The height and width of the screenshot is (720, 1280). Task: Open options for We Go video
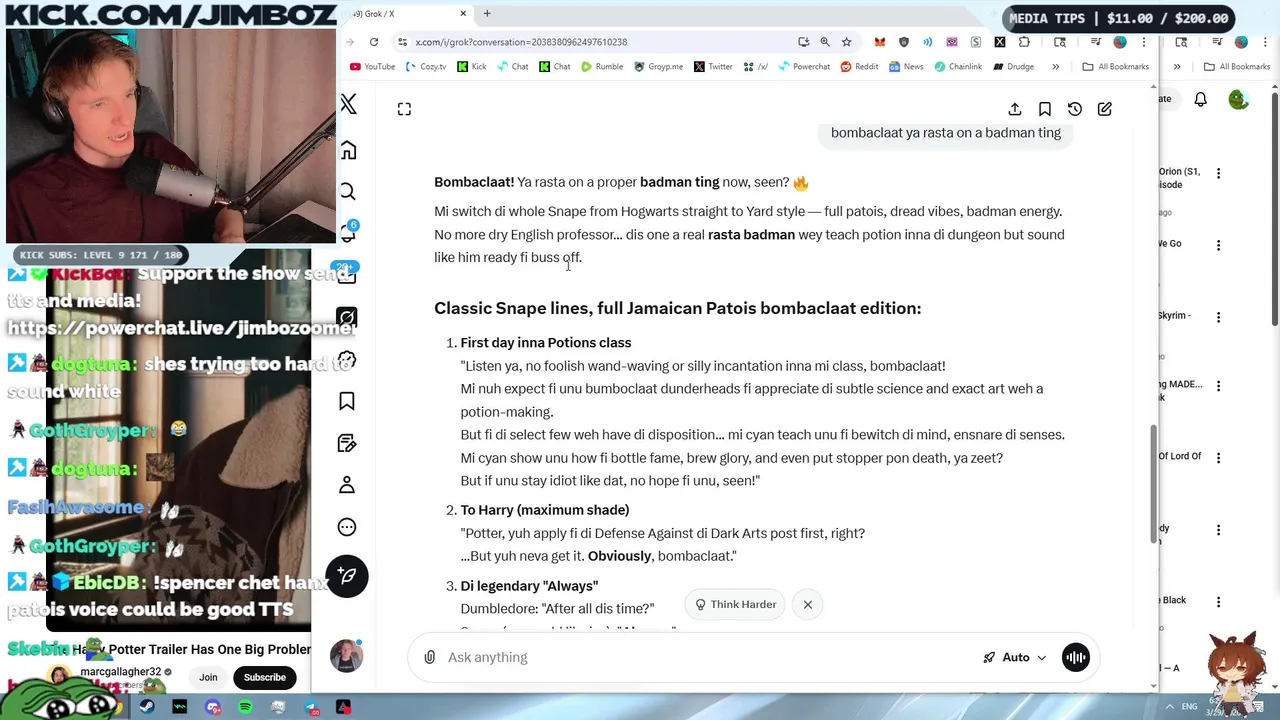[x=1218, y=245]
